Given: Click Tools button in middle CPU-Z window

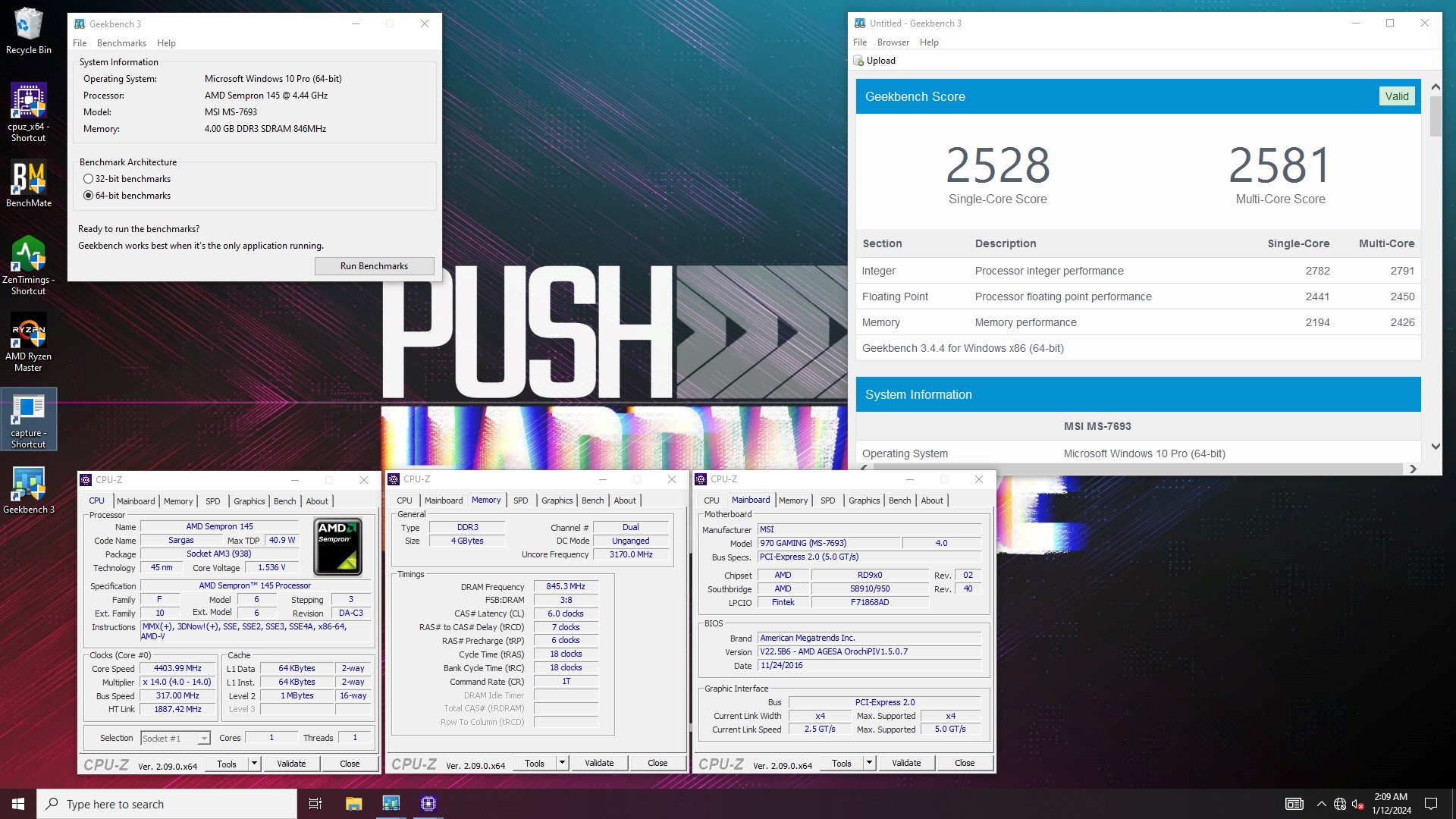Looking at the screenshot, I should [535, 763].
